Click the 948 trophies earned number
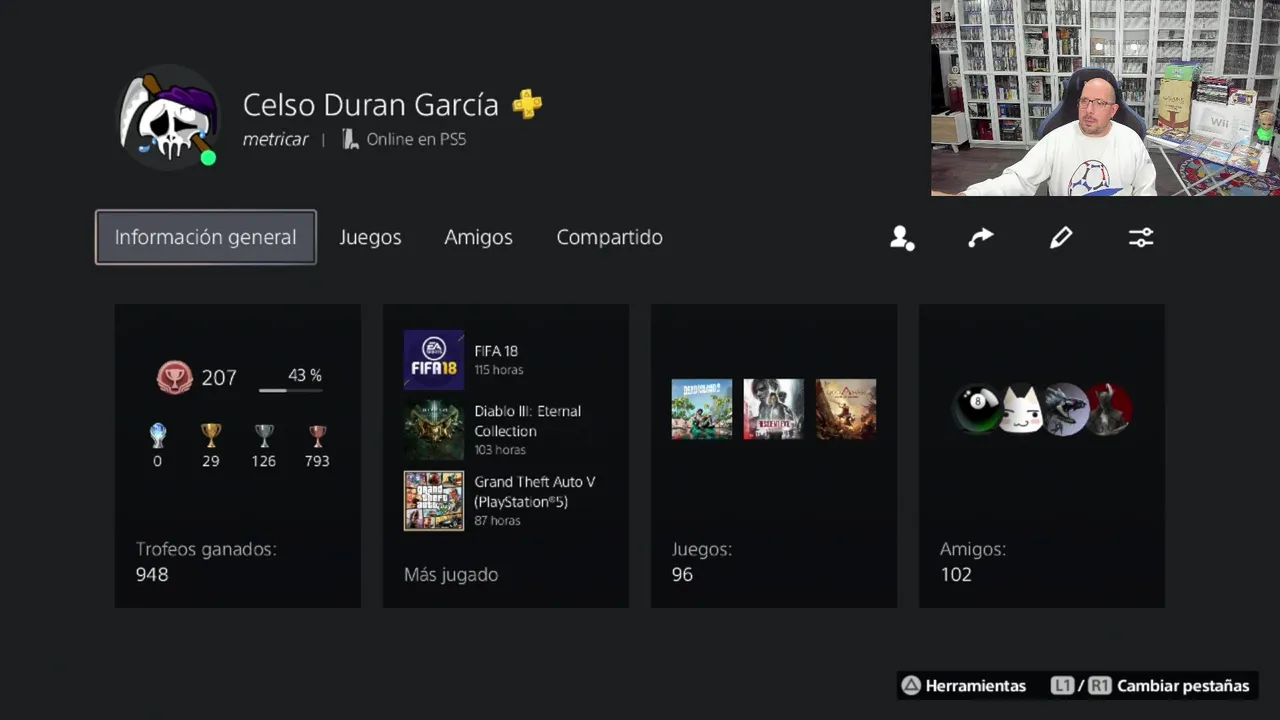 [x=152, y=575]
